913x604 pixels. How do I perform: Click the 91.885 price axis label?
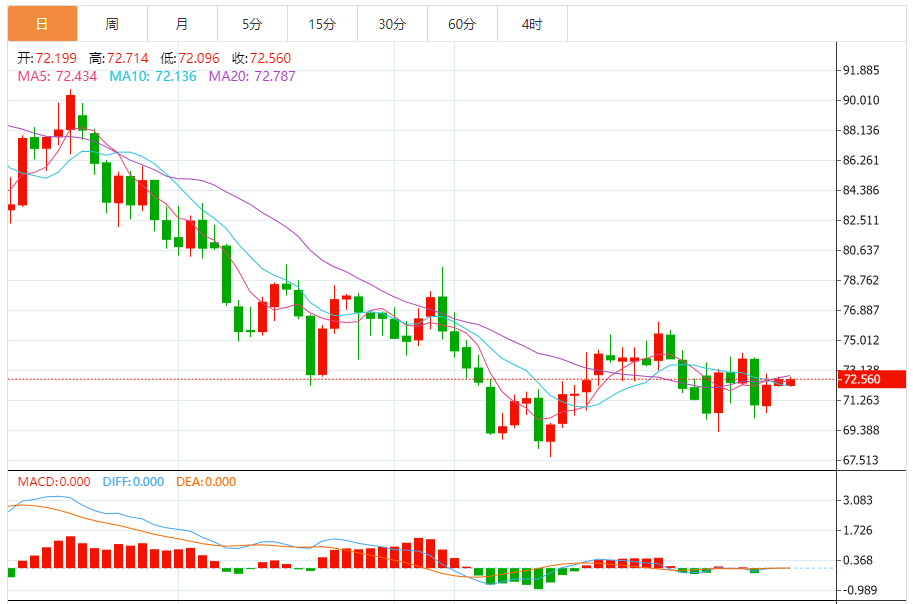point(861,70)
